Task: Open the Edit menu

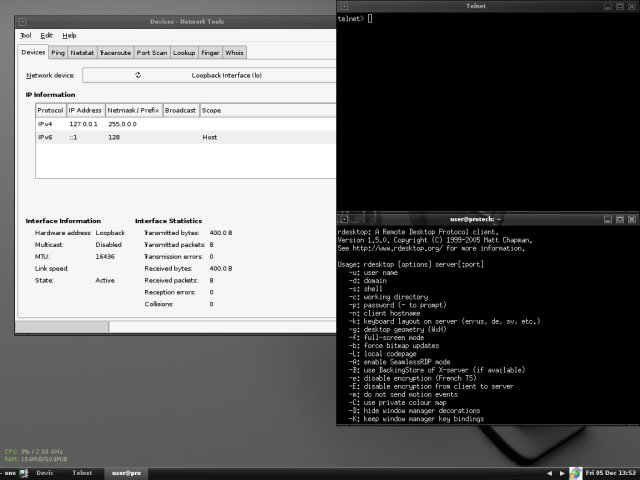Action: pyautogui.click(x=47, y=35)
